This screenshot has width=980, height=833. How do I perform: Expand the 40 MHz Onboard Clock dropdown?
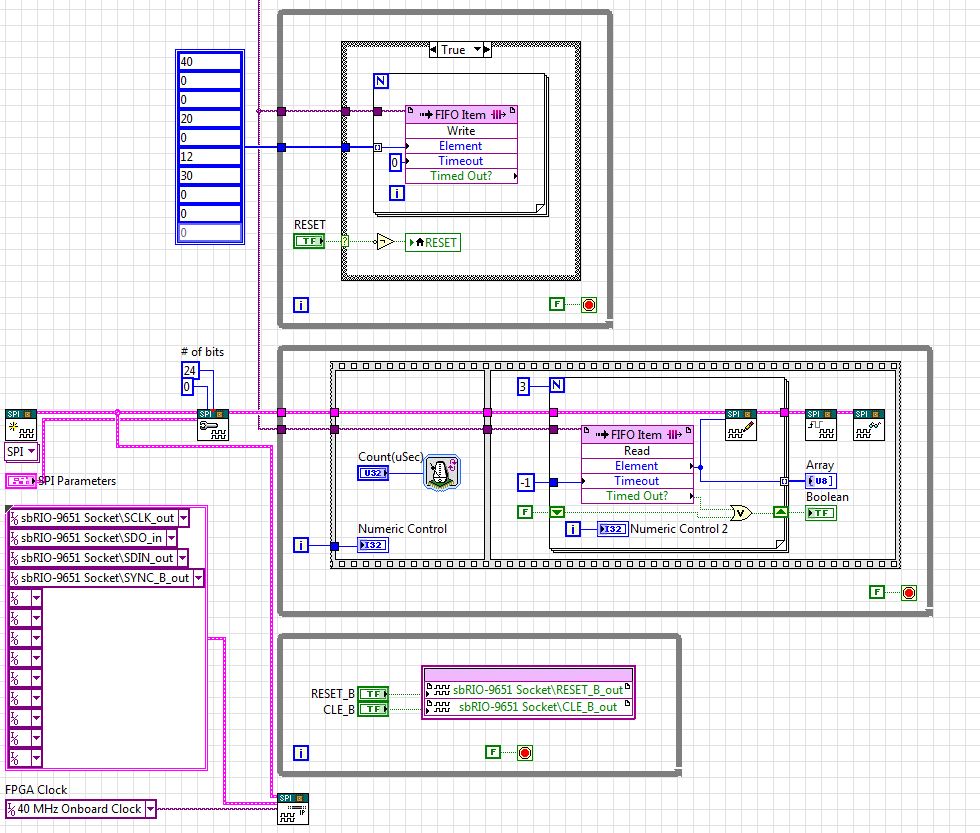pos(150,808)
